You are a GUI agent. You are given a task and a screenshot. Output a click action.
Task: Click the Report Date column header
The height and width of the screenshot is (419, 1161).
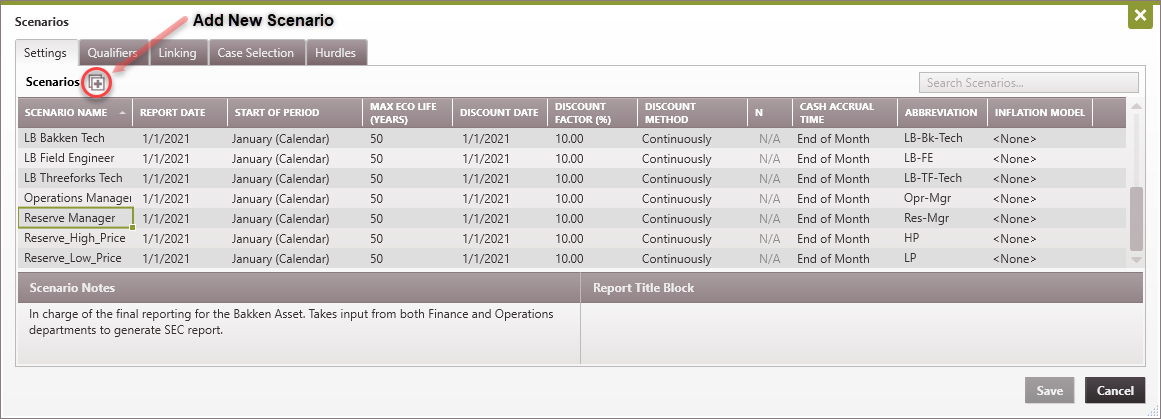[172, 113]
